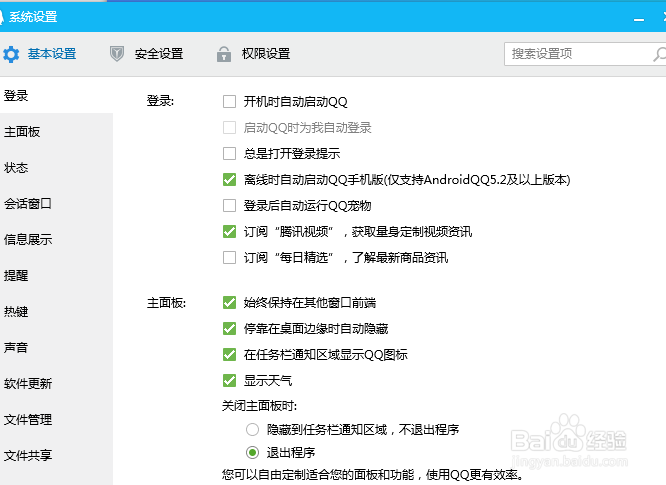This screenshot has width=666, height=485.
Task: Uncheck 始终保持在其他窗口前端
Action: click(x=229, y=302)
